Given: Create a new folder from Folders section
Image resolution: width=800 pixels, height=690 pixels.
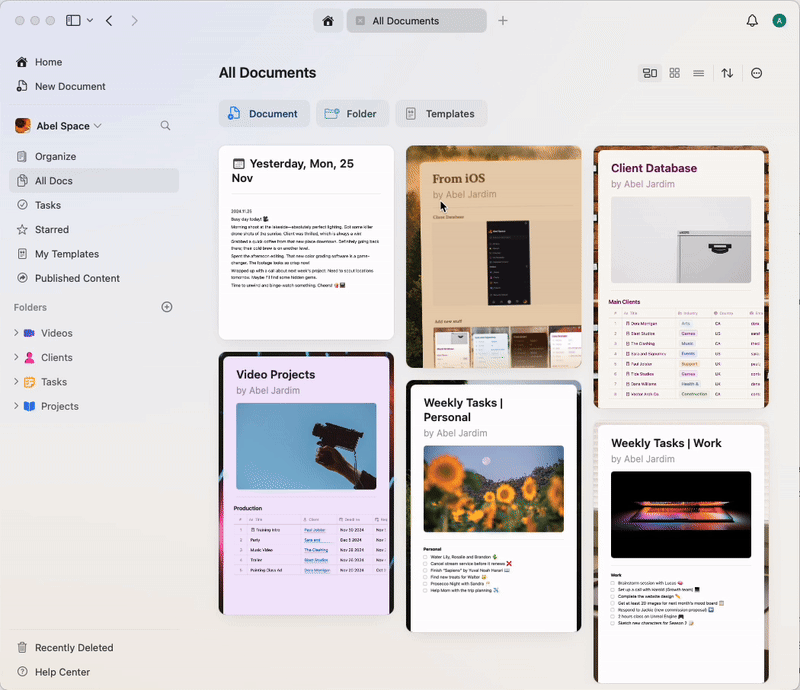Looking at the screenshot, I should [166, 307].
